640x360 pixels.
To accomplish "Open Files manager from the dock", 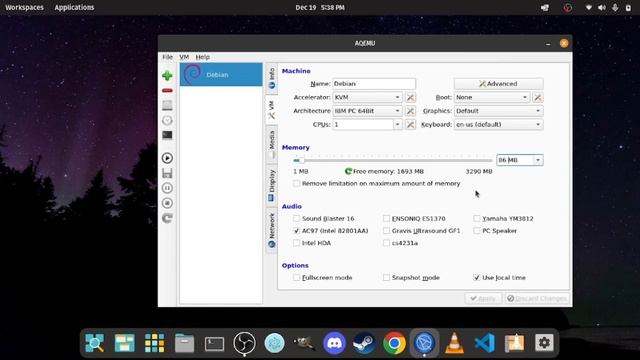I will pyautogui.click(x=184, y=343).
